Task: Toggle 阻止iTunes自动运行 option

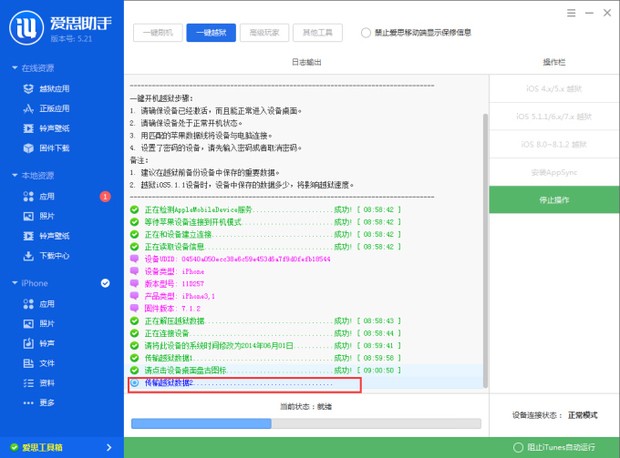Action: (518, 447)
